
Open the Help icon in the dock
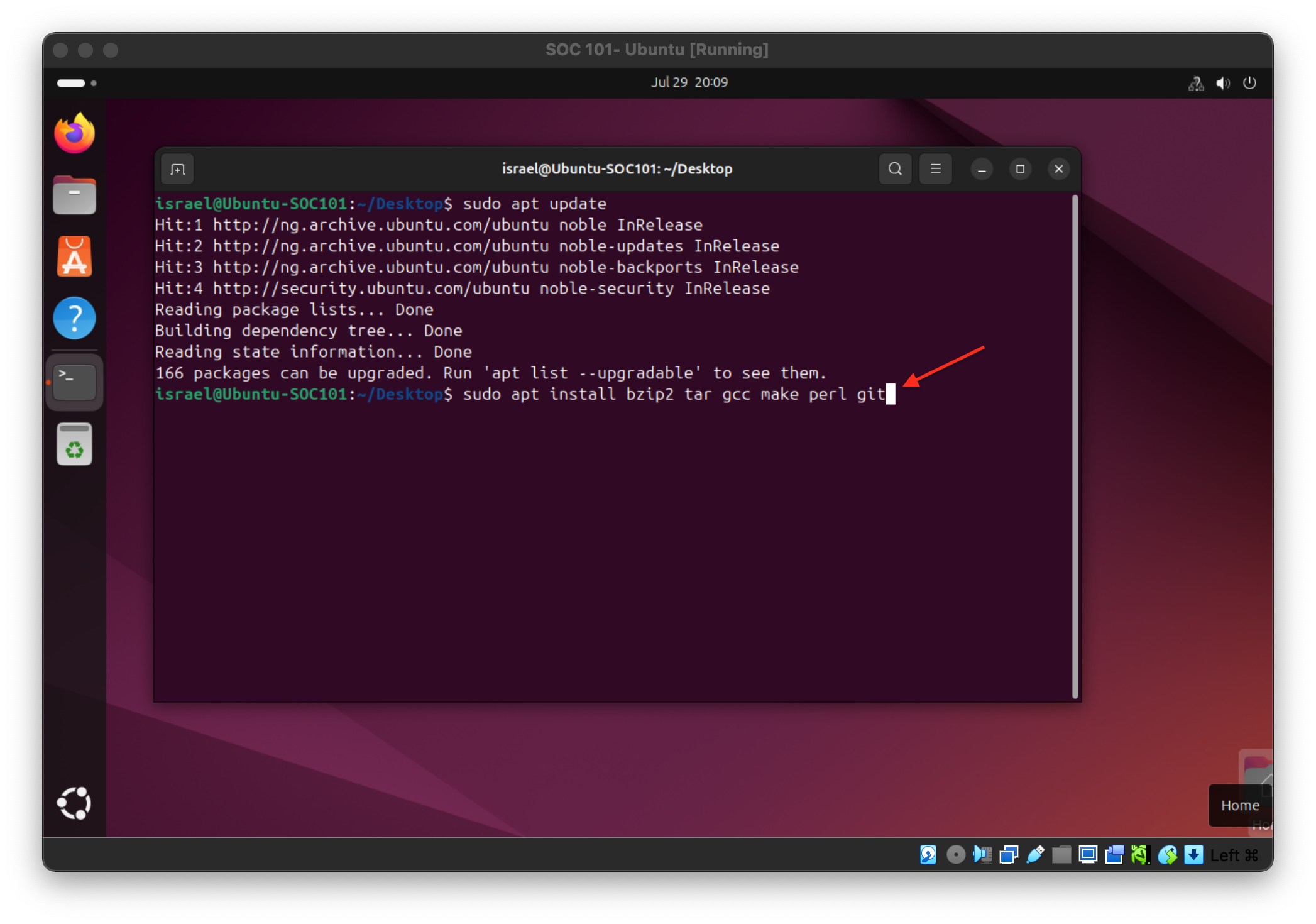[74, 318]
